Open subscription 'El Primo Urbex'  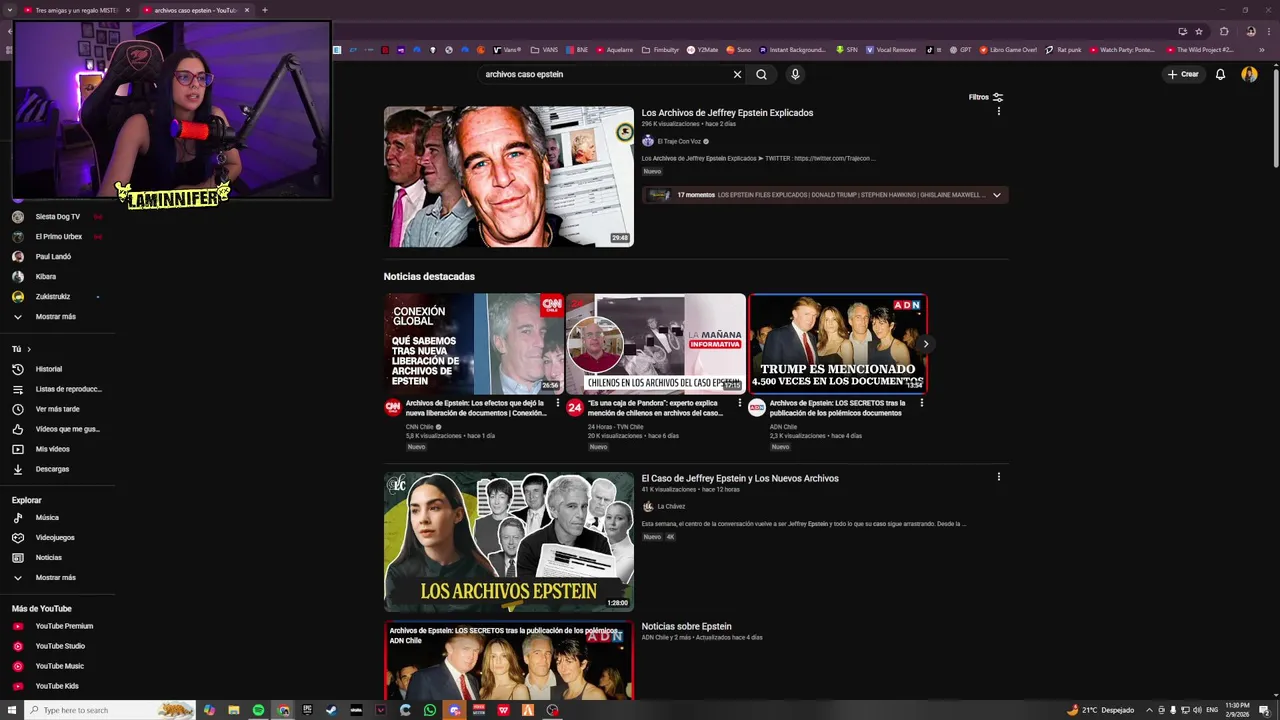click(57, 237)
